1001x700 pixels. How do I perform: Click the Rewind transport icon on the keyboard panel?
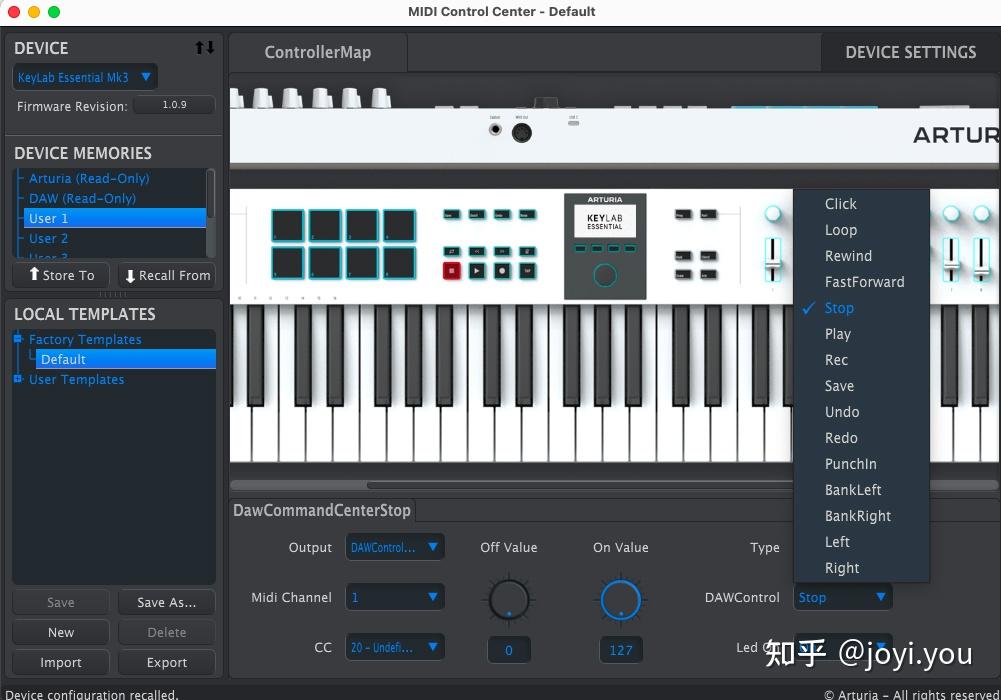(x=477, y=251)
